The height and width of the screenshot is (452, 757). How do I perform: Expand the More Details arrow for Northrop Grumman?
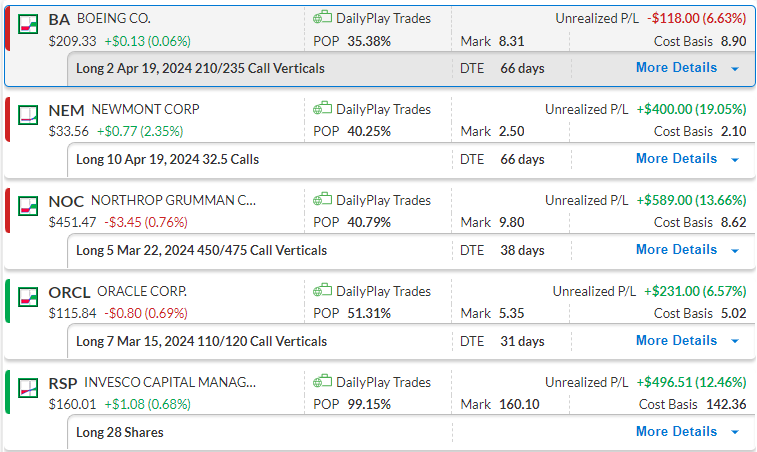[735, 251]
